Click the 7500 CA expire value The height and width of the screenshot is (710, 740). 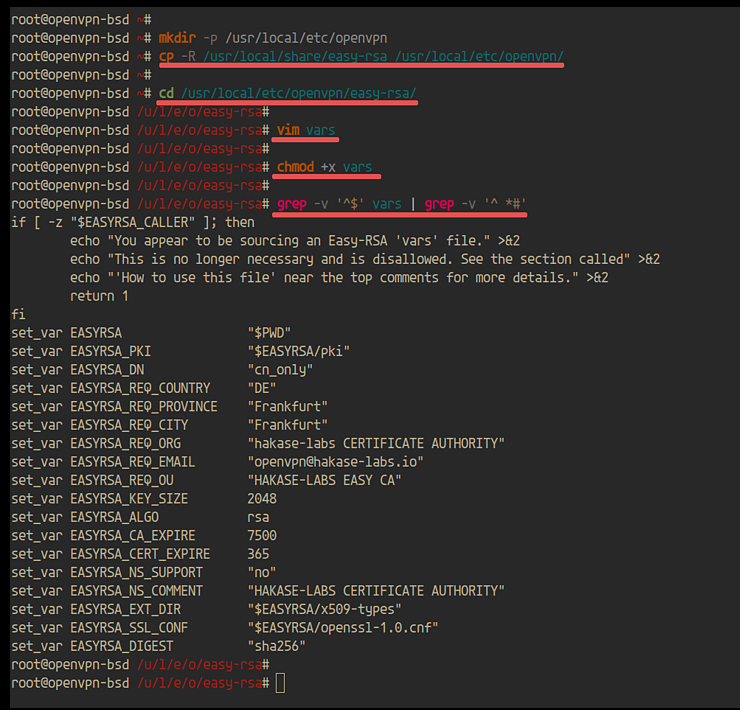coord(262,536)
